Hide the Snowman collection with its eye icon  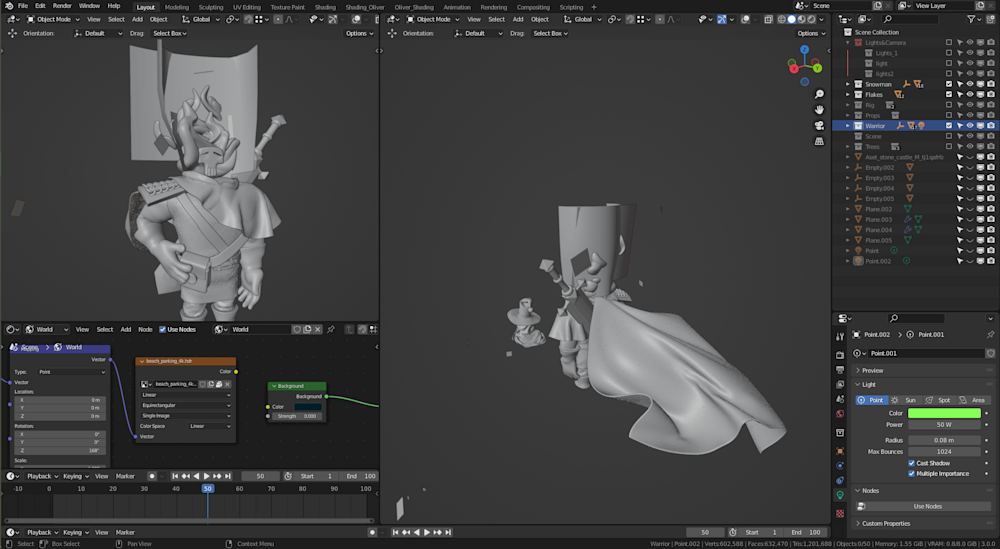(x=968, y=84)
